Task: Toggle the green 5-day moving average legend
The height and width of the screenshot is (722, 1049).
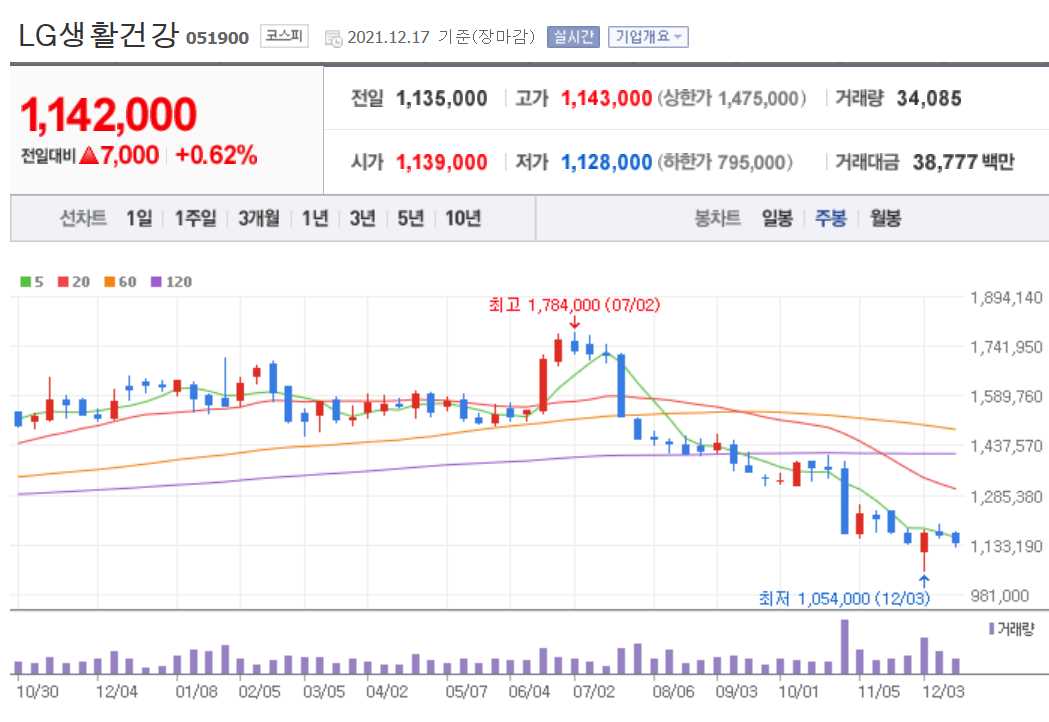Action: point(22,281)
